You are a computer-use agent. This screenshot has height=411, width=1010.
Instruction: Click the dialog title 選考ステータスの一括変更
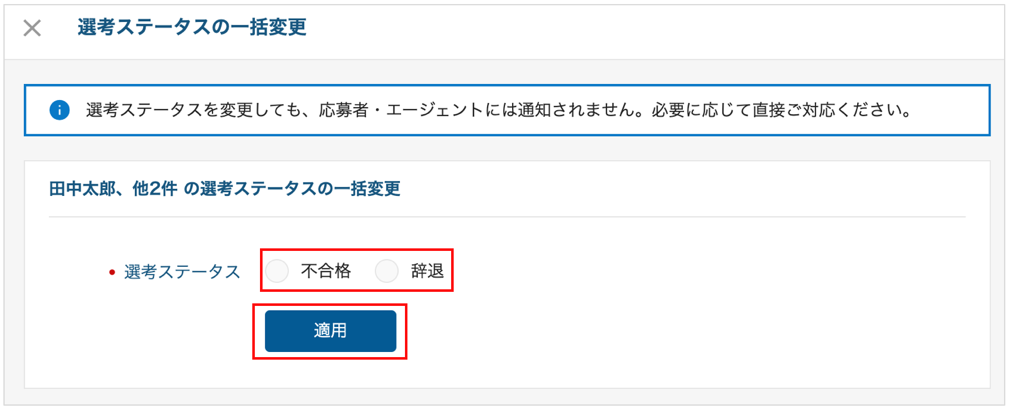[191, 28]
